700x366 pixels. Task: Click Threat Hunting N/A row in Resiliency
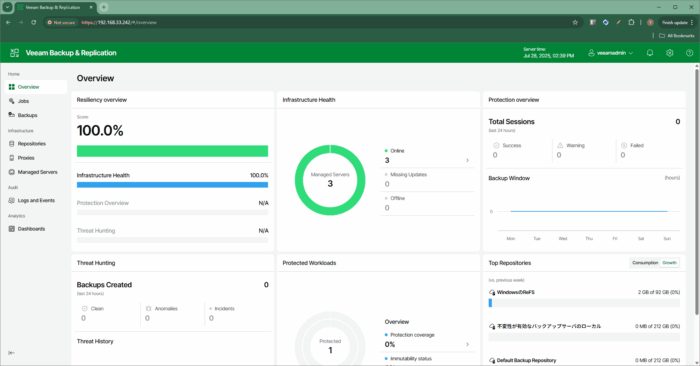click(172, 236)
